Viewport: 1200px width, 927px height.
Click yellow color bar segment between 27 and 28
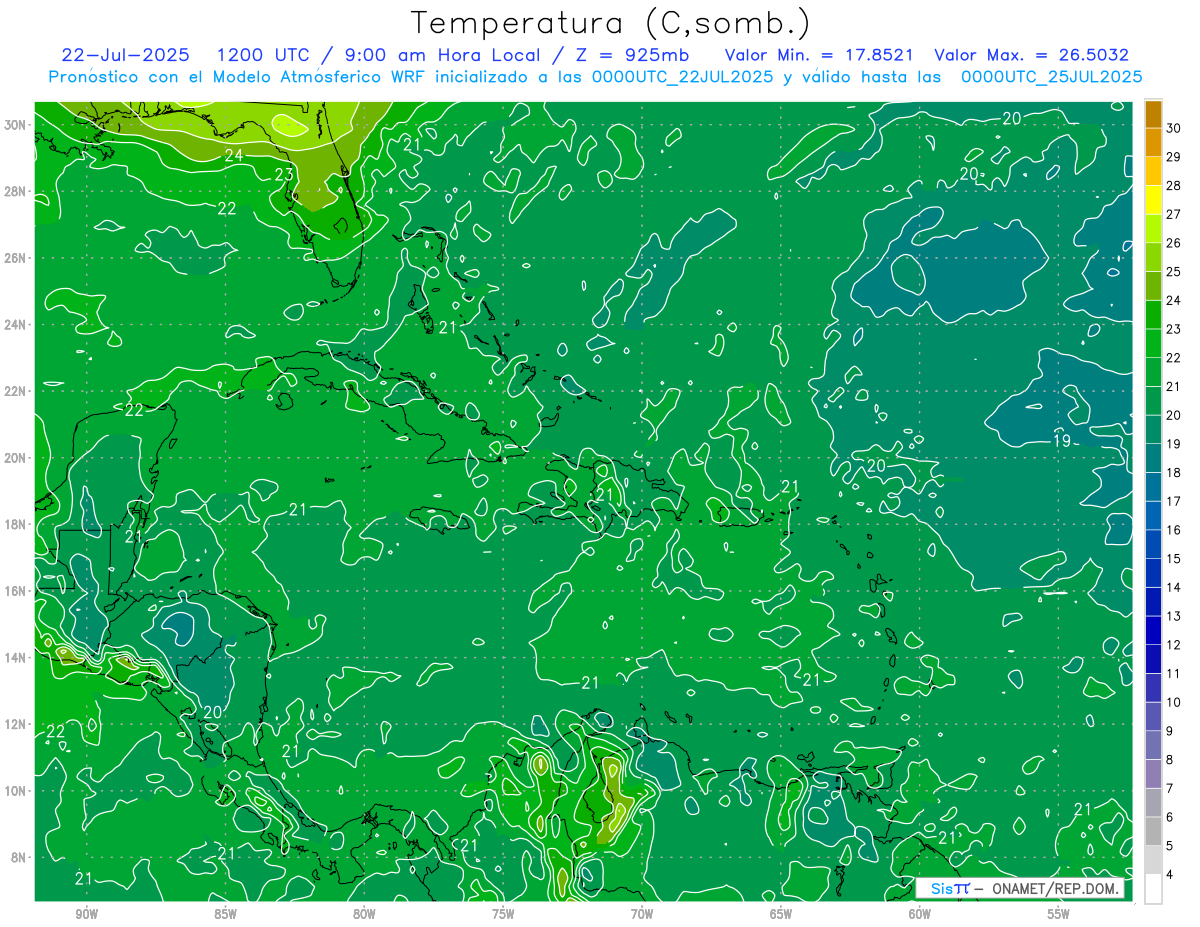1153,199
